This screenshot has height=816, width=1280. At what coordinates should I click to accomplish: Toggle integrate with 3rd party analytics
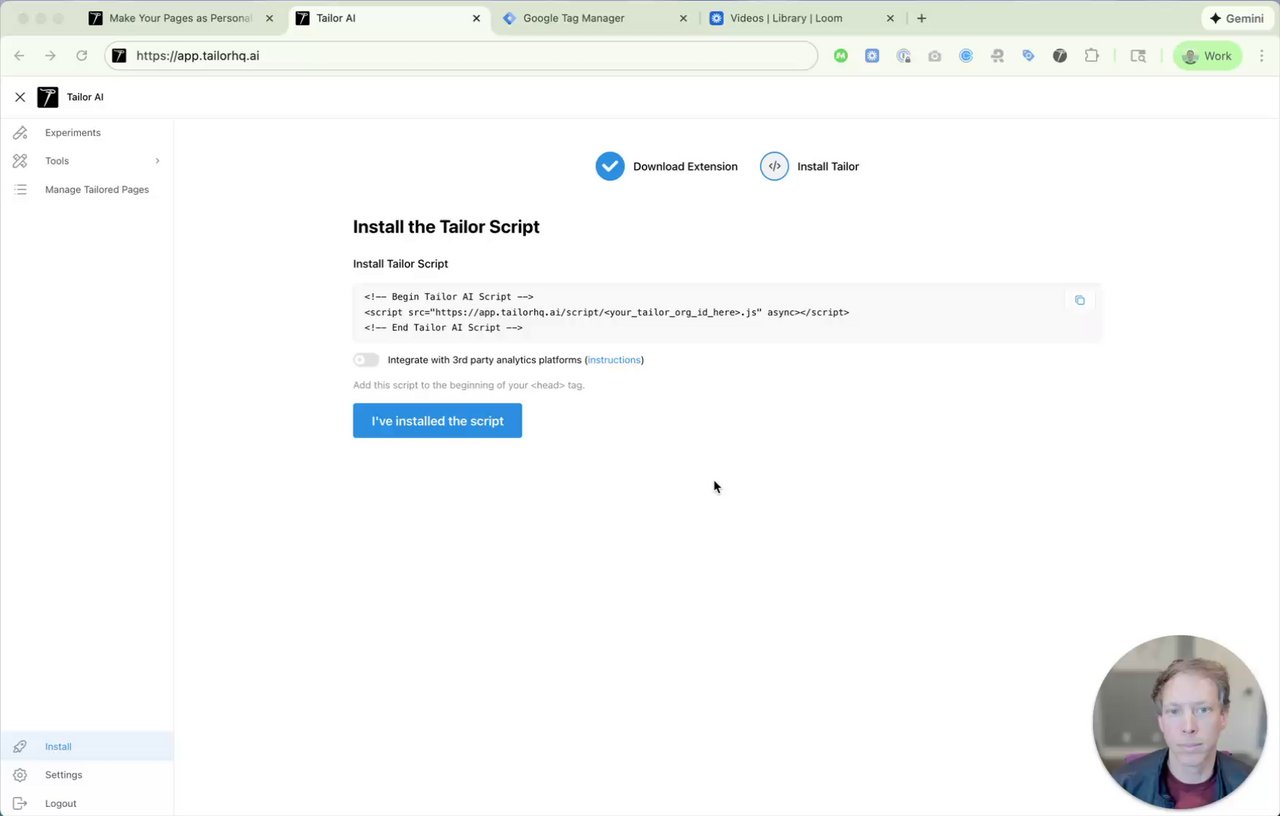click(366, 360)
